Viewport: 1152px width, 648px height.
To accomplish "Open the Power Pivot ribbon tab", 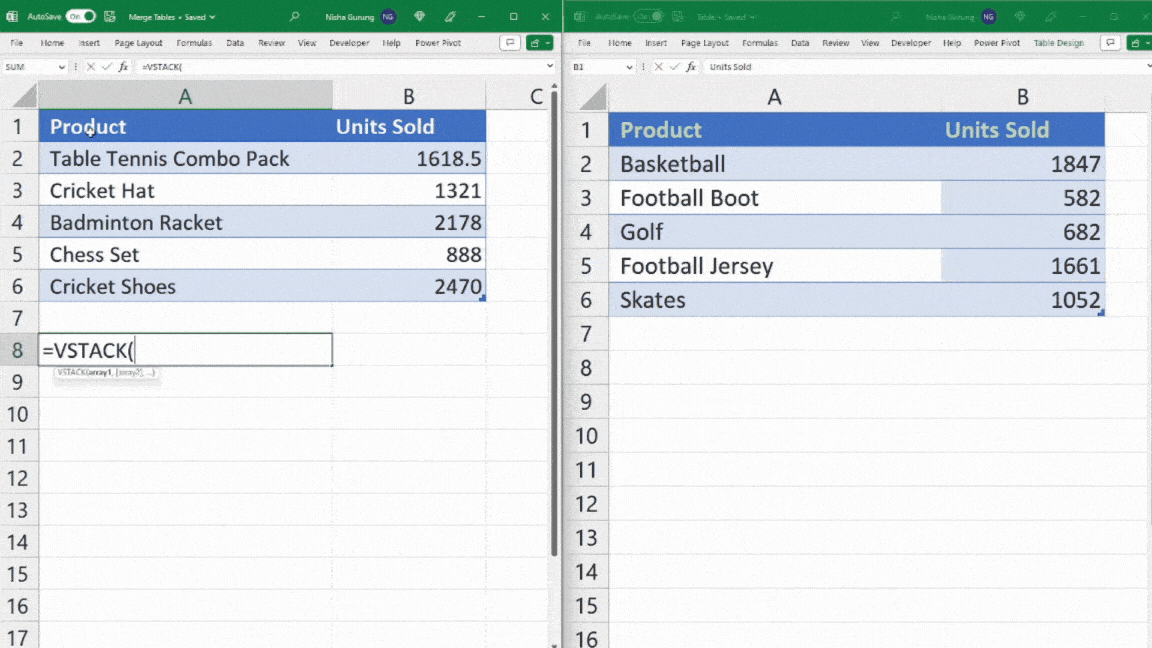I will point(438,42).
